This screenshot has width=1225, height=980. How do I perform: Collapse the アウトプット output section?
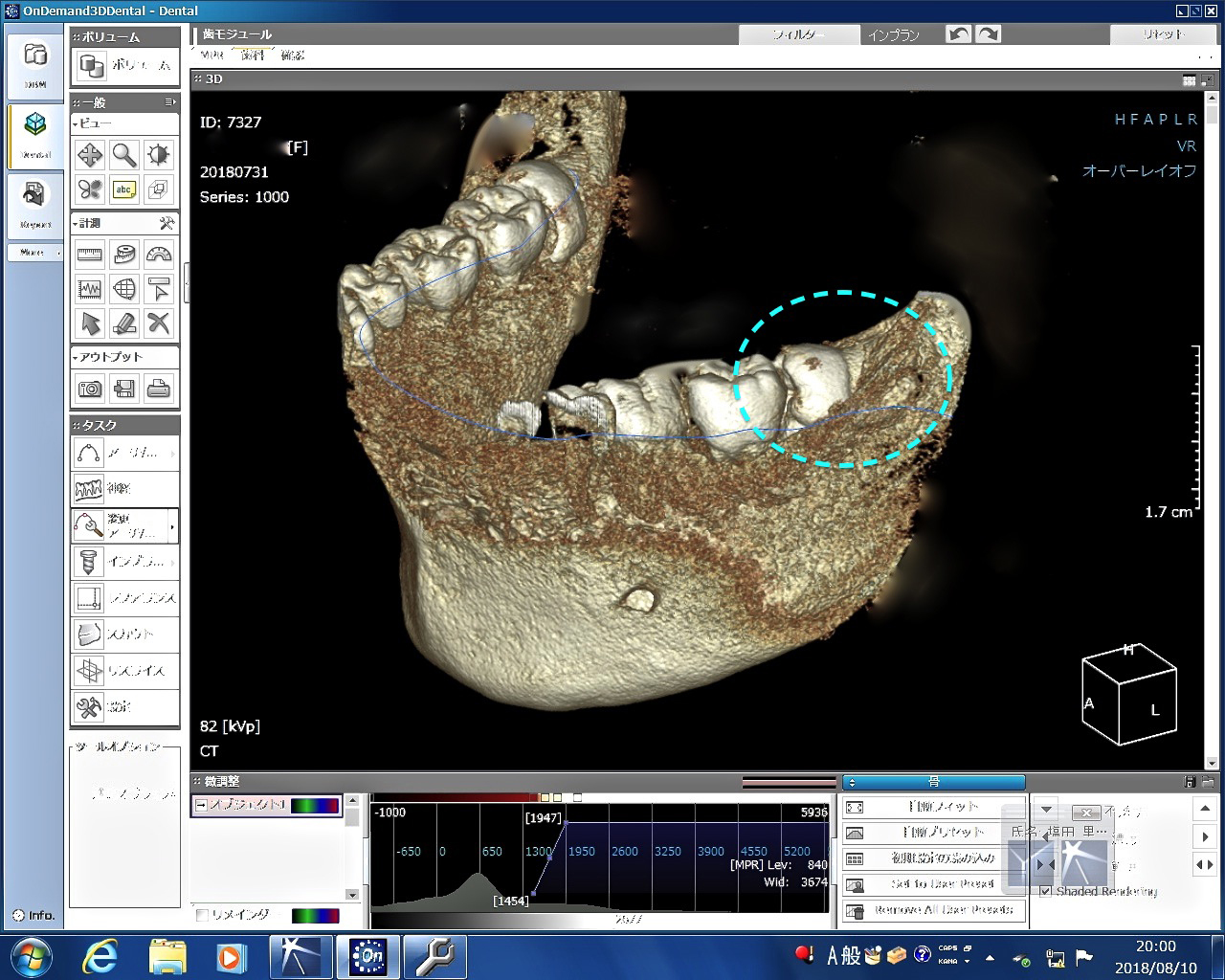(x=76, y=357)
